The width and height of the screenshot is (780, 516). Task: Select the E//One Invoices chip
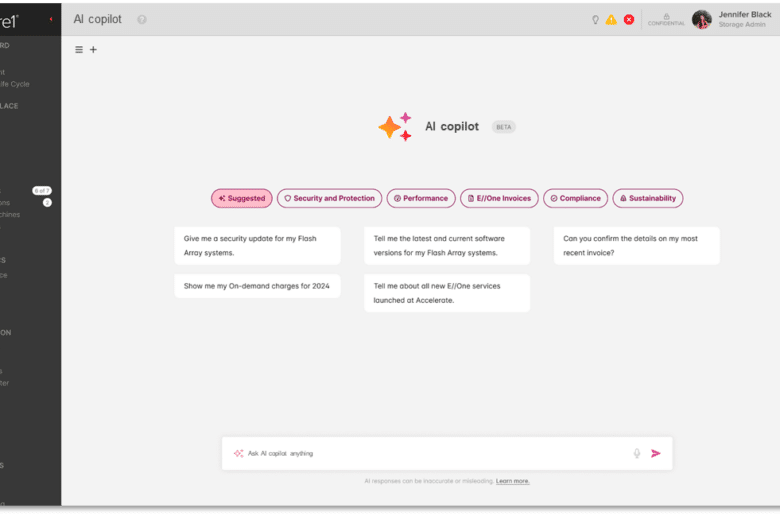pos(499,198)
